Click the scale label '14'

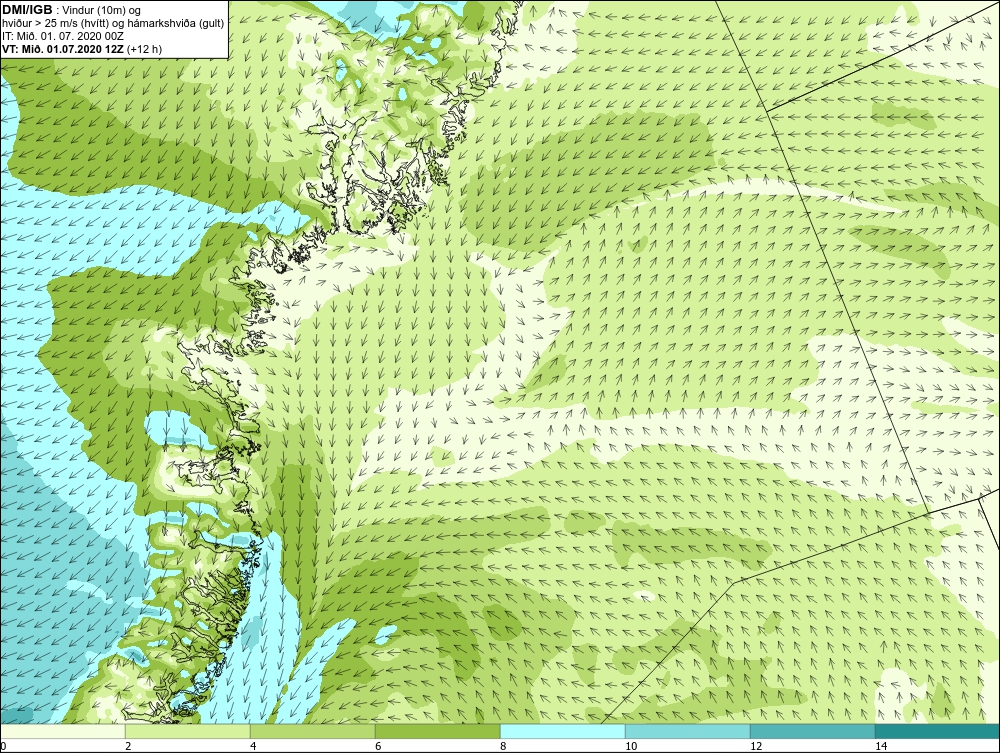[x=881, y=746]
